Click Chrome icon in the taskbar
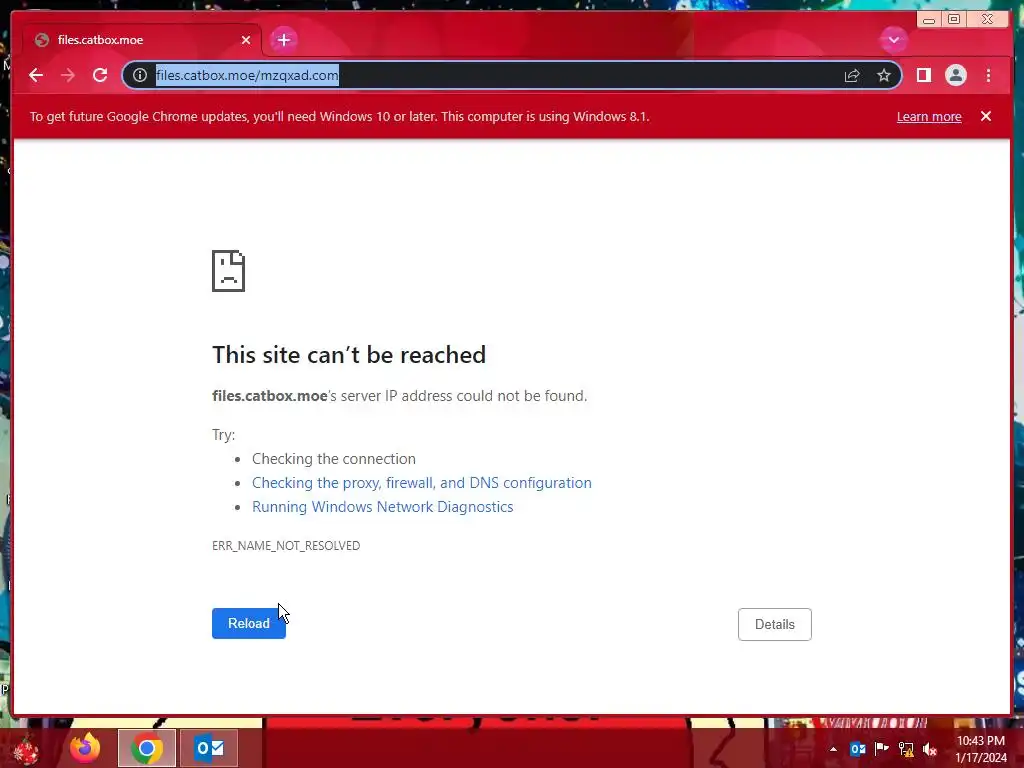 point(147,748)
